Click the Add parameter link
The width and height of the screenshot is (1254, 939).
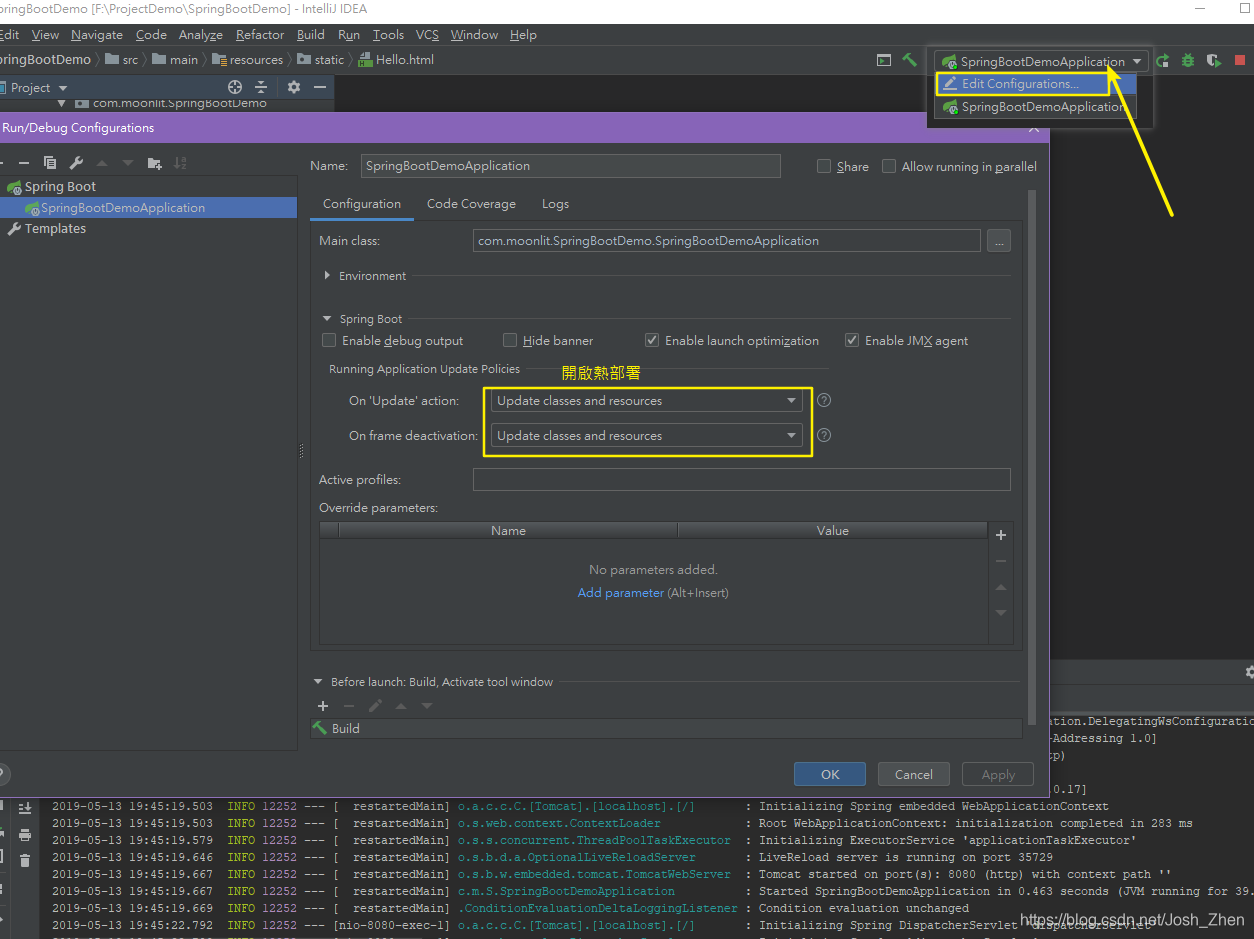(620, 593)
